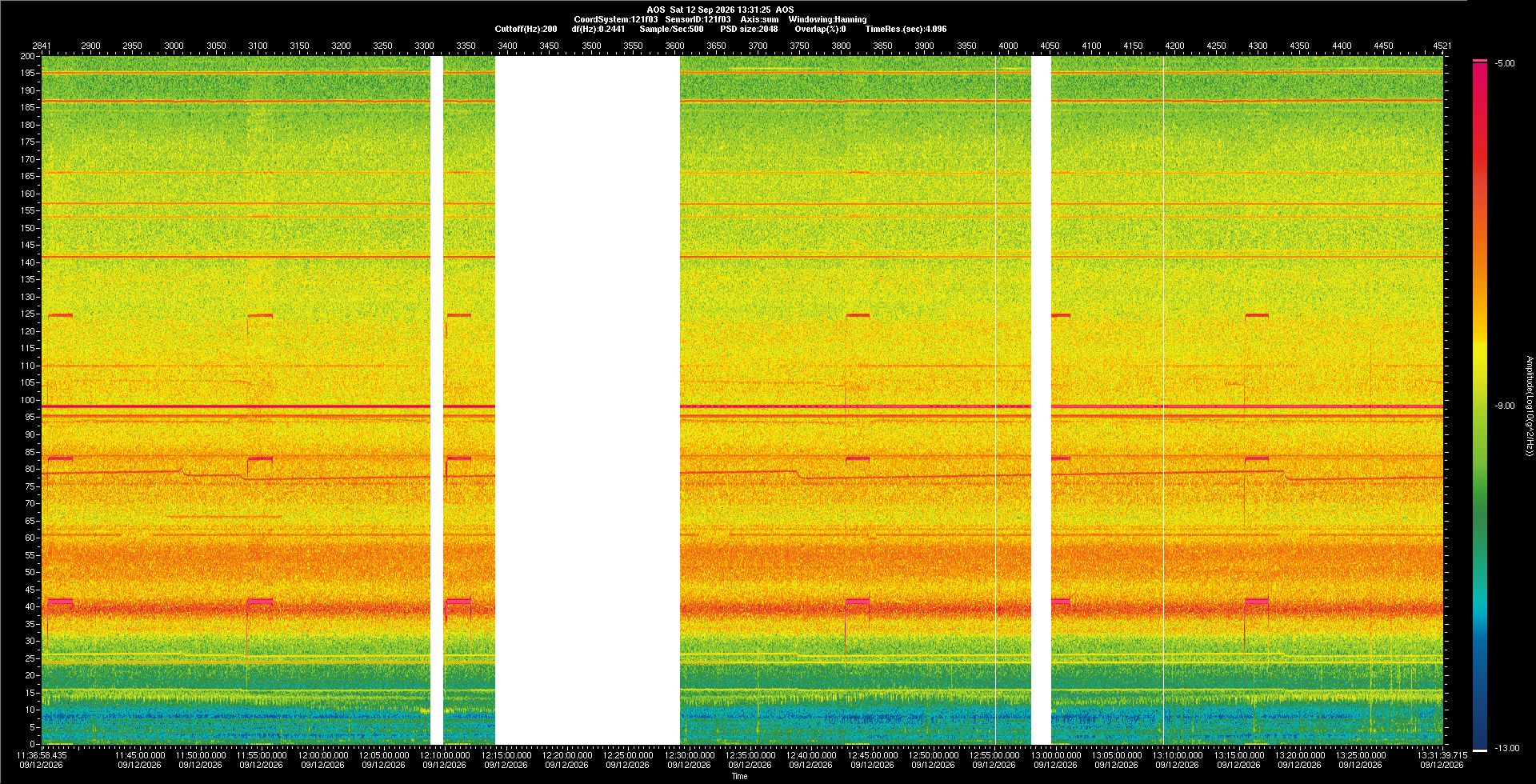
Task: Click the TimeRes.(sec):4.096 header parameter
Action: pyautogui.click(x=906, y=29)
